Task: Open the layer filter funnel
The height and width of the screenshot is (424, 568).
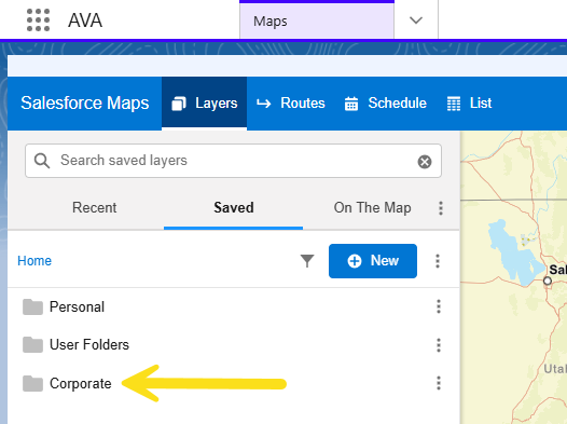Action: tap(307, 261)
